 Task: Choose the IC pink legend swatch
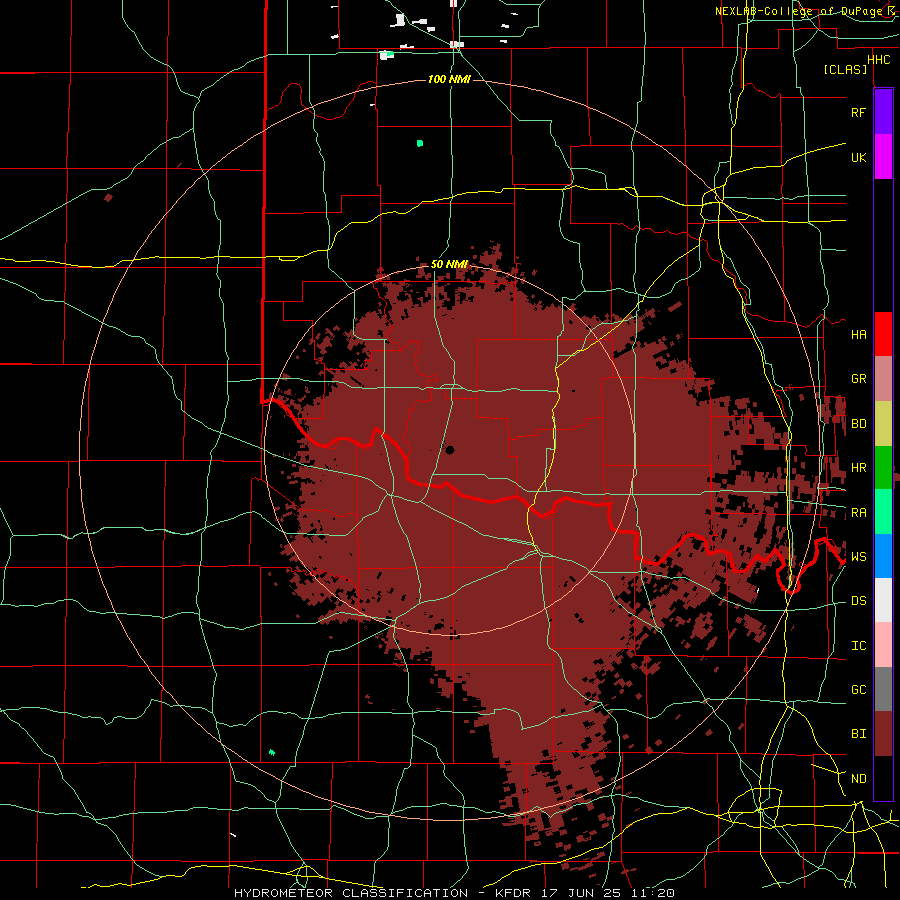coord(883,645)
